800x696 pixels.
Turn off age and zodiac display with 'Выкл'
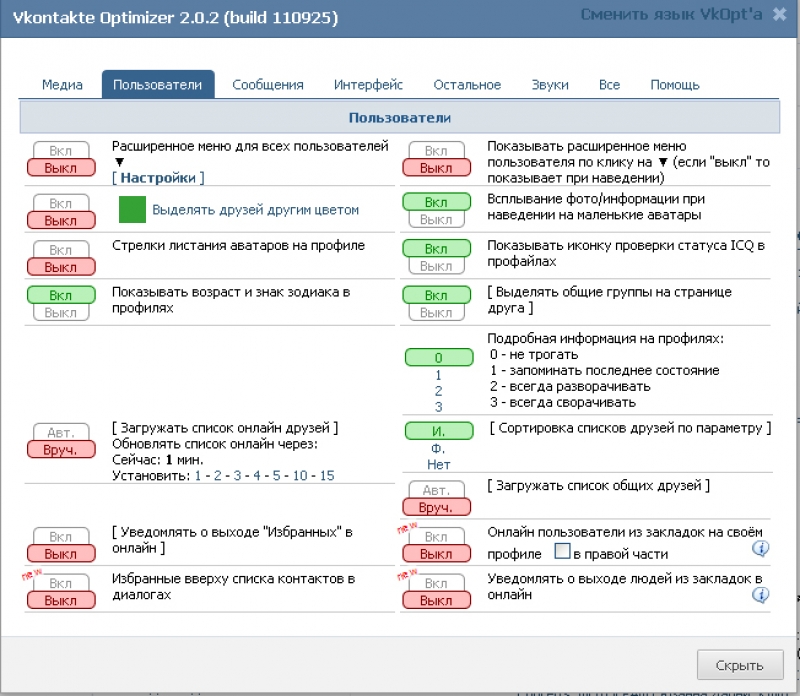tap(61, 312)
